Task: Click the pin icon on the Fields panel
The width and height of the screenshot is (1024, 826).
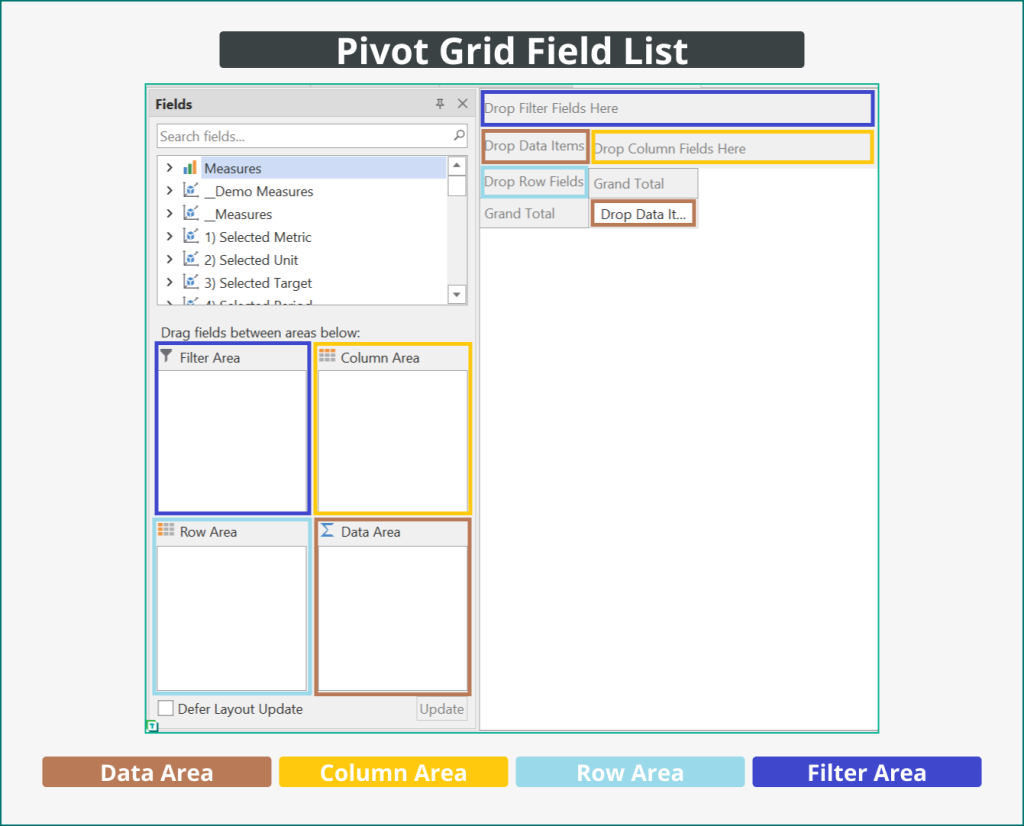Action: tap(440, 103)
